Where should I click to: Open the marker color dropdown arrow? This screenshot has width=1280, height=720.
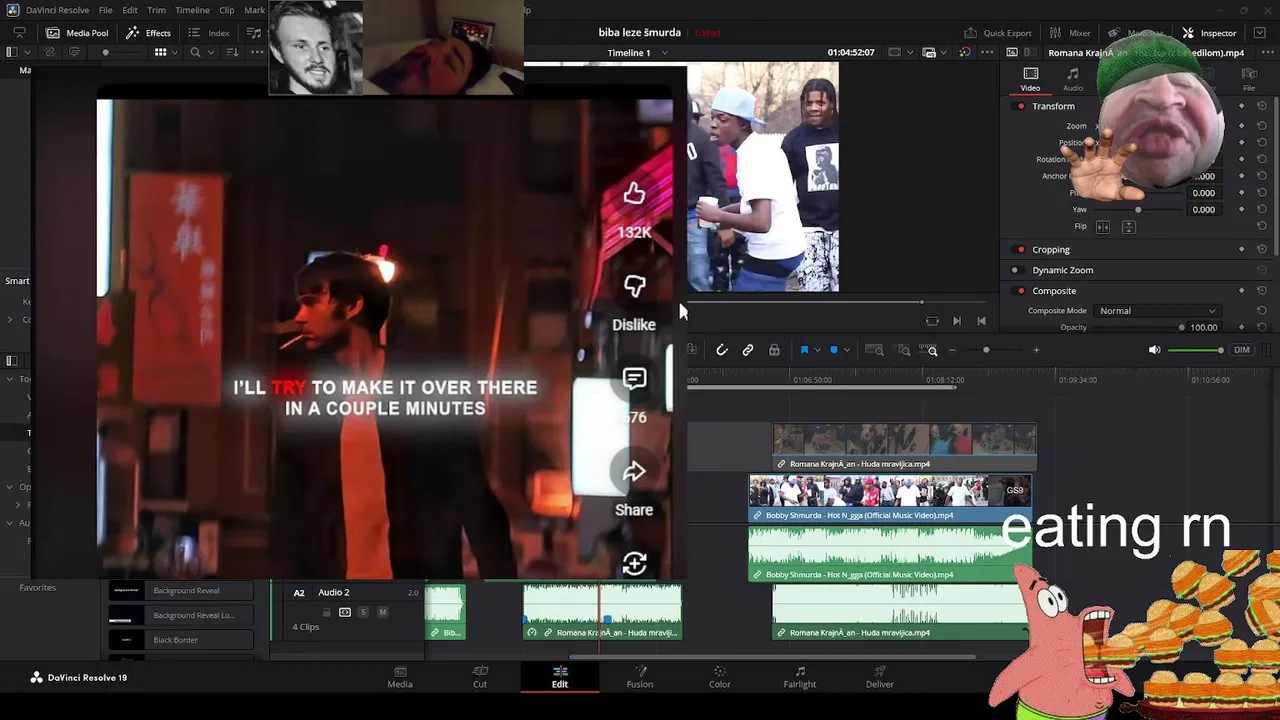846,350
